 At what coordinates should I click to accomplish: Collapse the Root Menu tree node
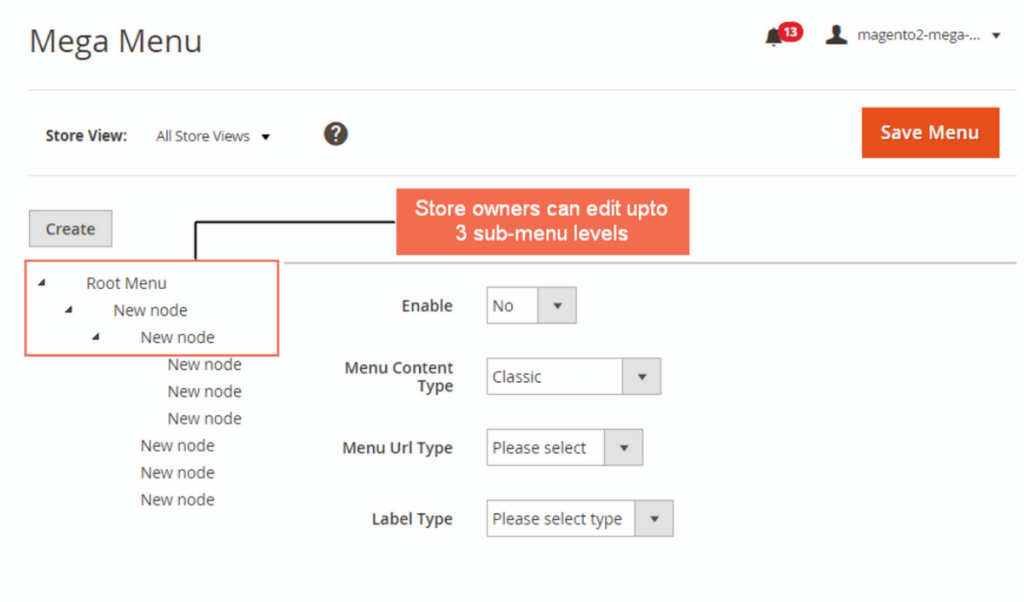41,283
